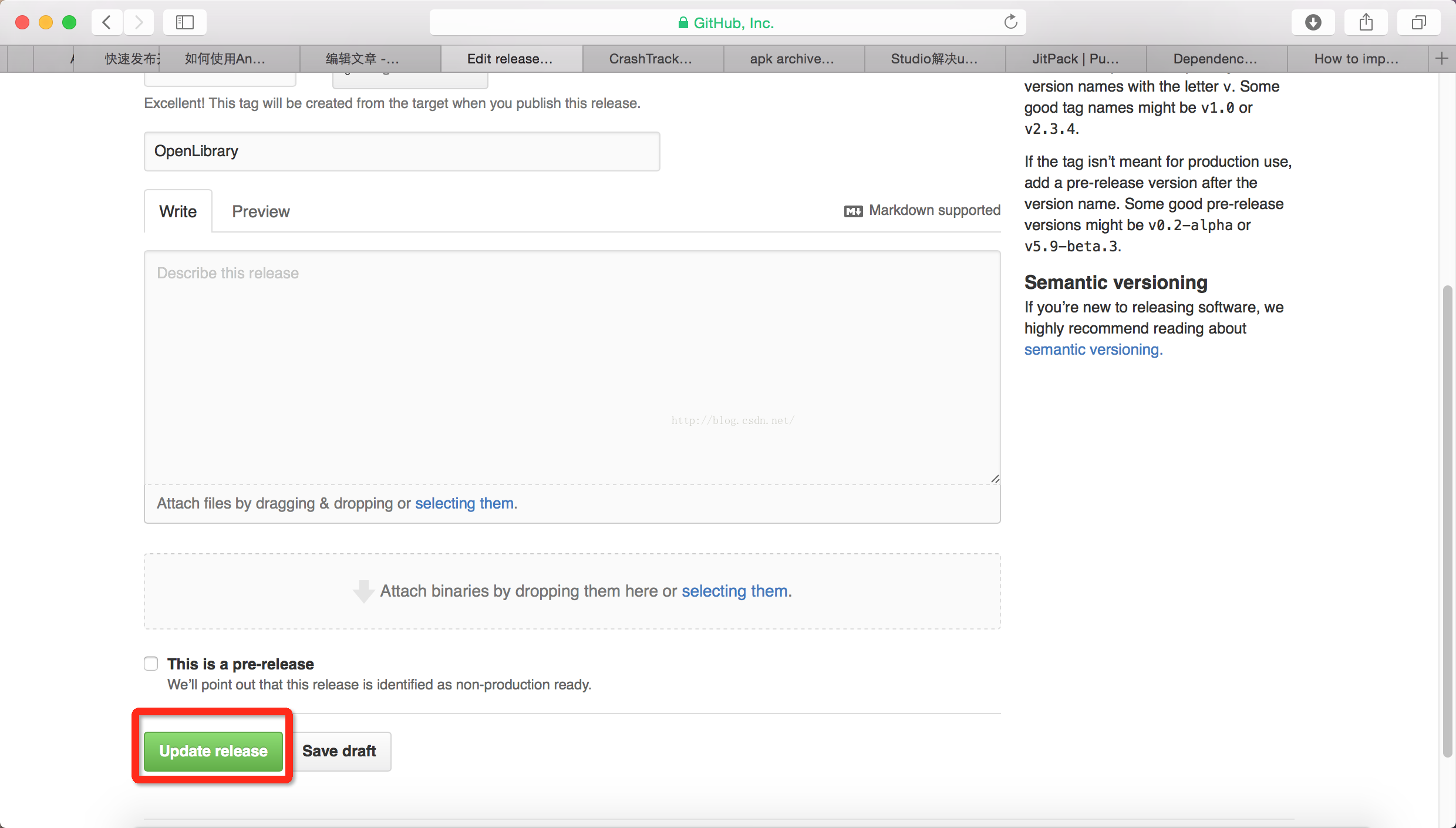Screen dimensions: 1456x828
Task: Click the Update release button
Action: click(212, 751)
